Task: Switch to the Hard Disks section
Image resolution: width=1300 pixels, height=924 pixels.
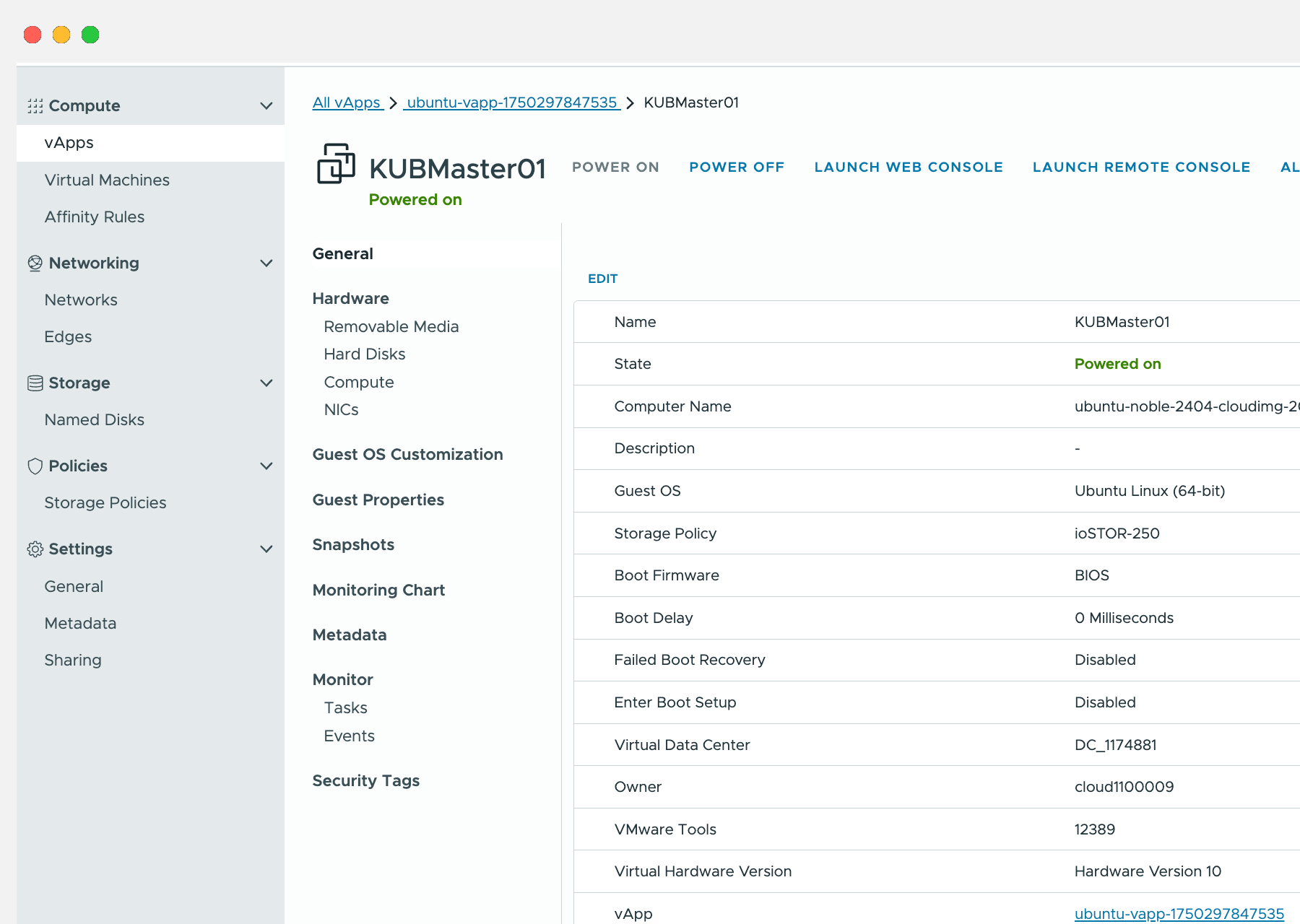Action: click(364, 354)
